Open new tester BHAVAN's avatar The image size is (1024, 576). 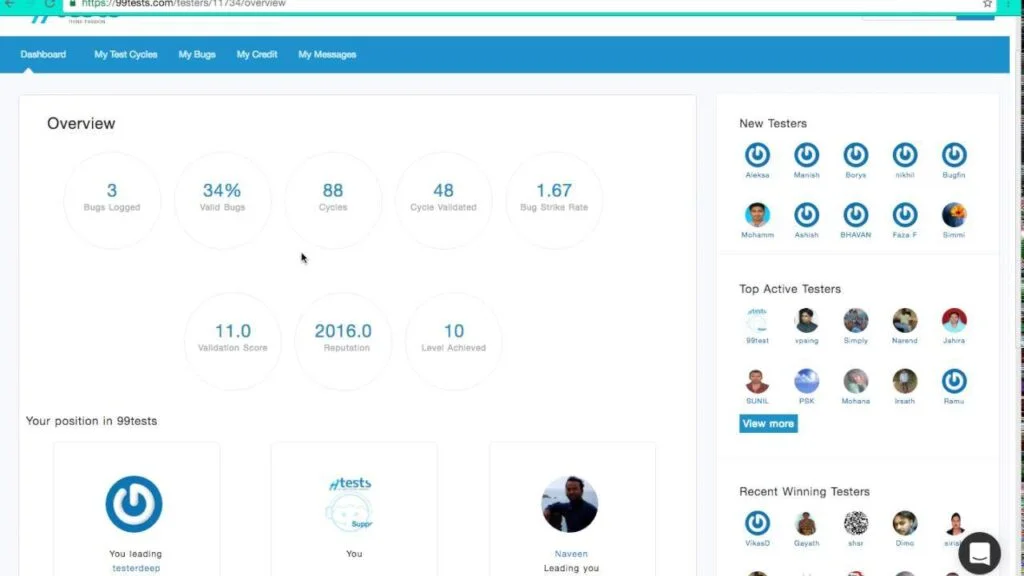856,215
